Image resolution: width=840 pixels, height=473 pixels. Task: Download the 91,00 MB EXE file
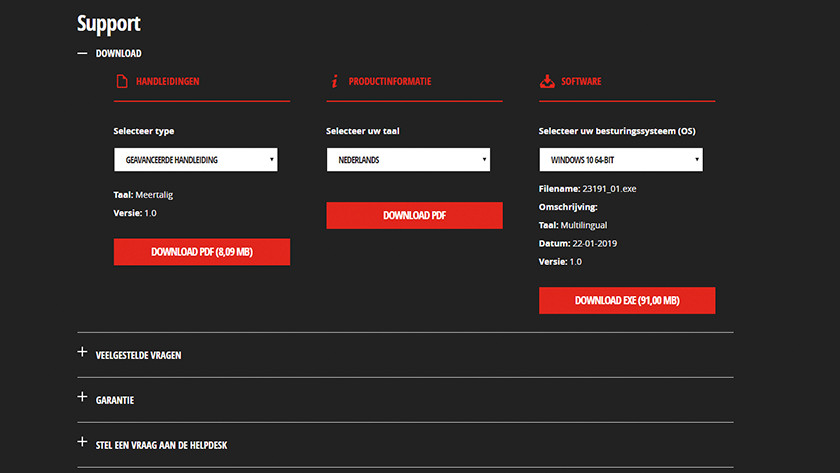627,300
